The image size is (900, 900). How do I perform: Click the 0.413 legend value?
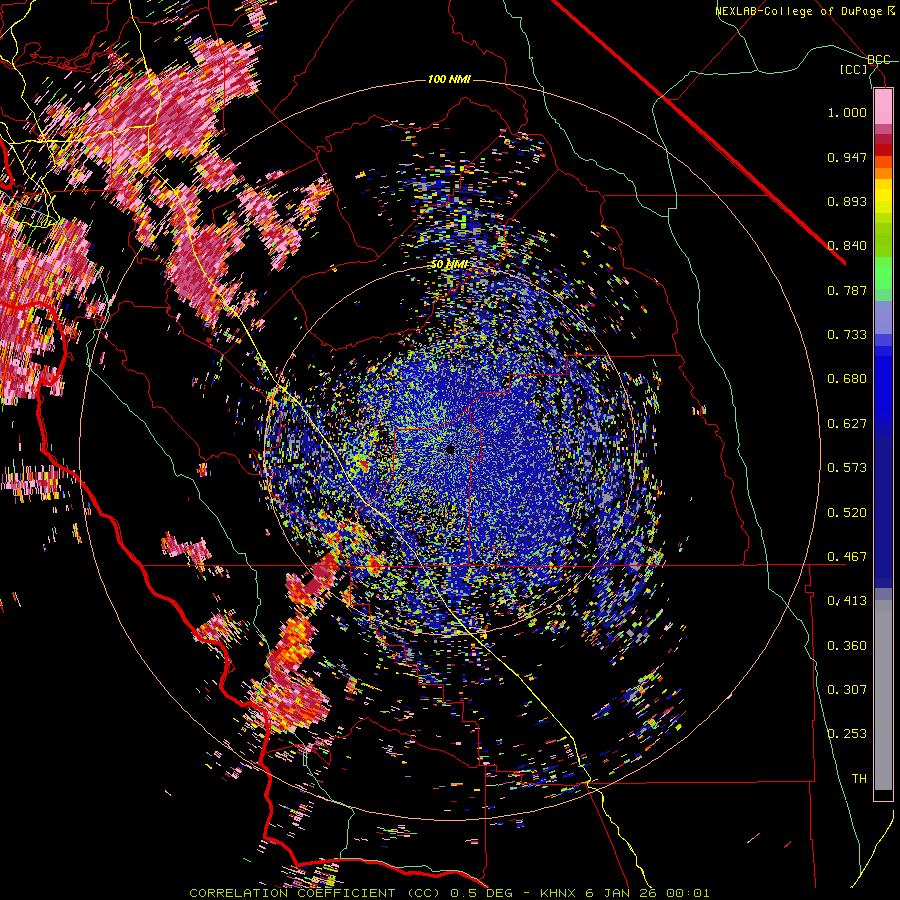pyautogui.click(x=847, y=601)
